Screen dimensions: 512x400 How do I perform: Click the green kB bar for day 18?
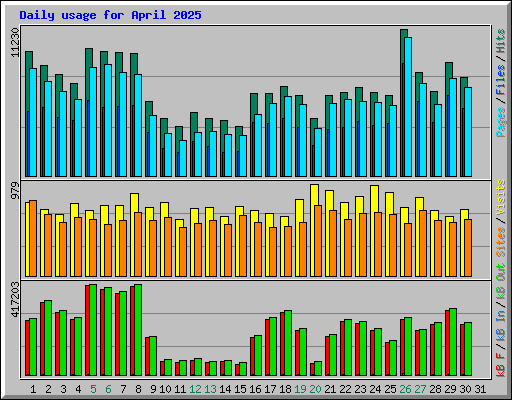pyautogui.click(x=288, y=343)
